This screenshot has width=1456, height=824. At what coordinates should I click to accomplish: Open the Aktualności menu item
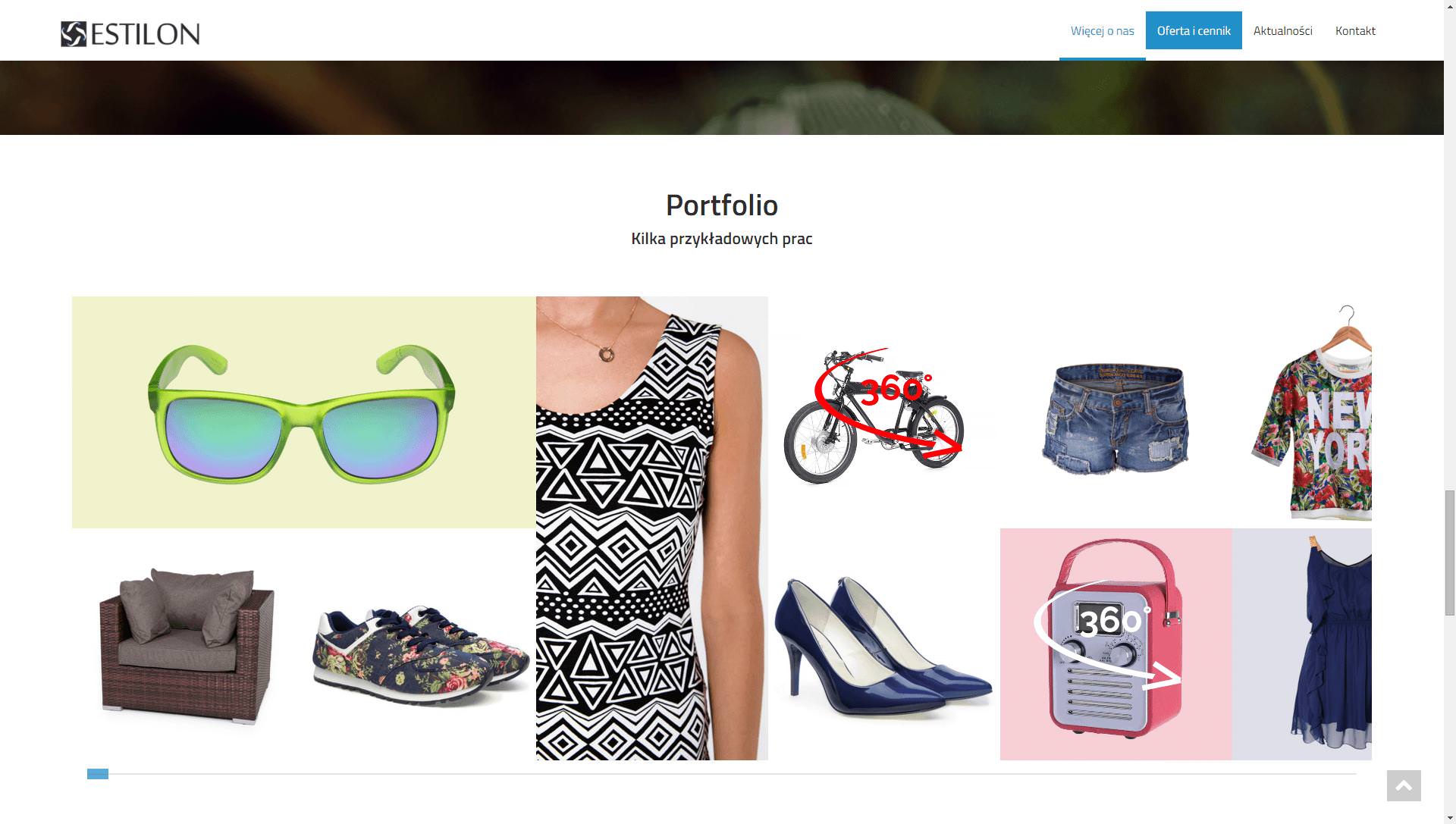pos(1282,31)
